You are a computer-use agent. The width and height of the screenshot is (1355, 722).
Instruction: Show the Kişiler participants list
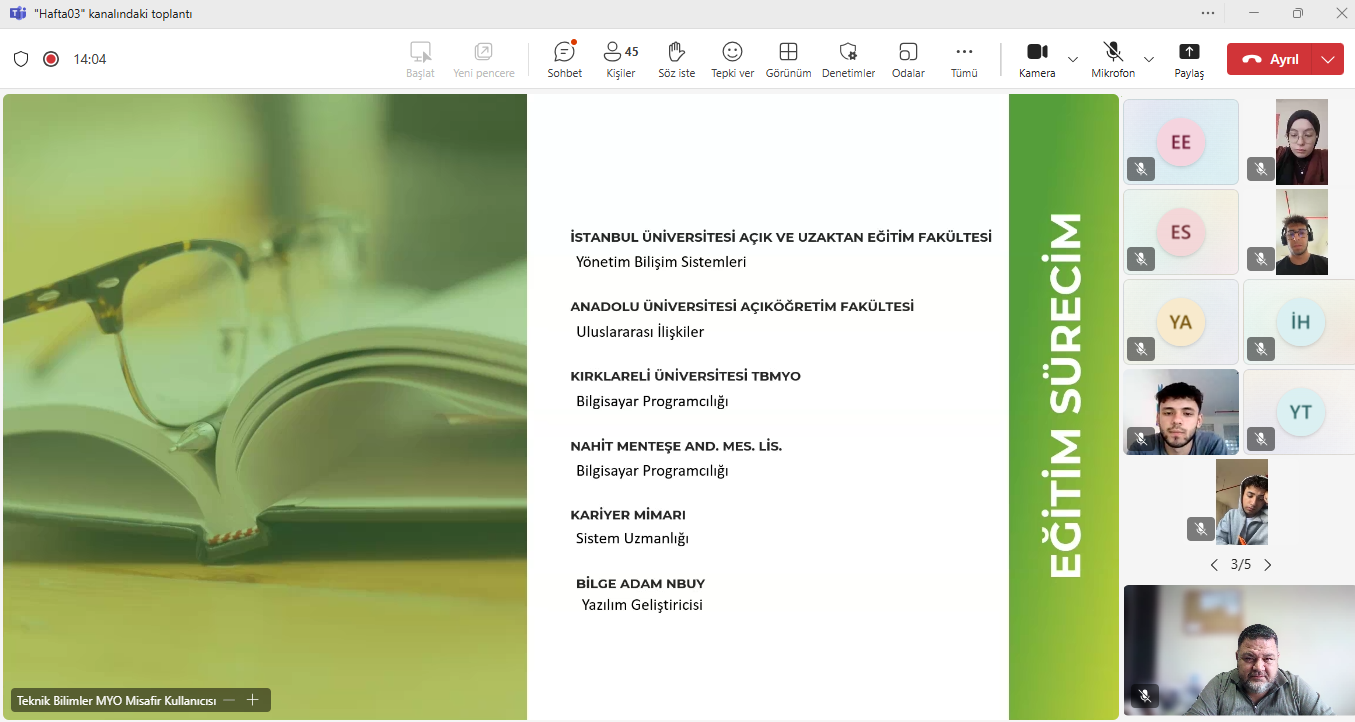pos(620,59)
